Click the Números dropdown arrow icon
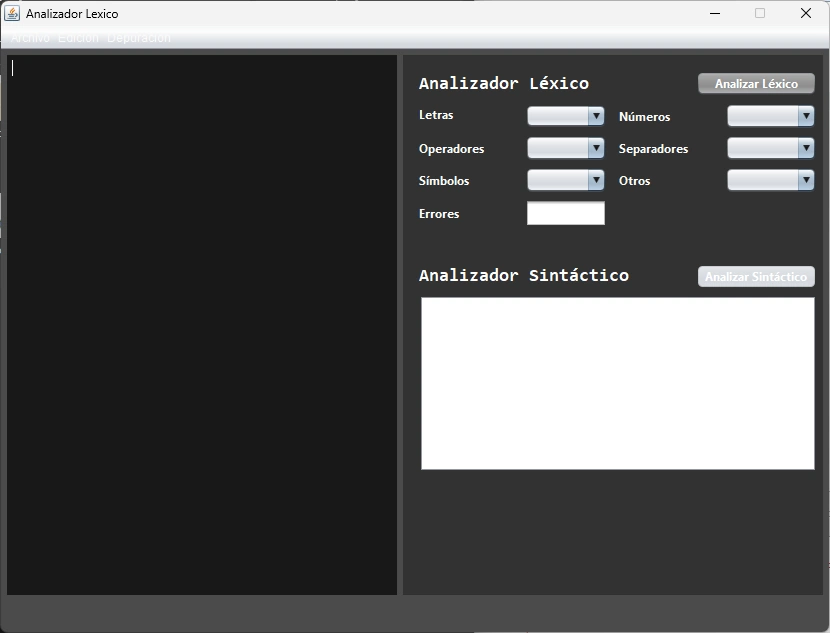The height and width of the screenshot is (633, 830). pyautogui.click(x=806, y=116)
